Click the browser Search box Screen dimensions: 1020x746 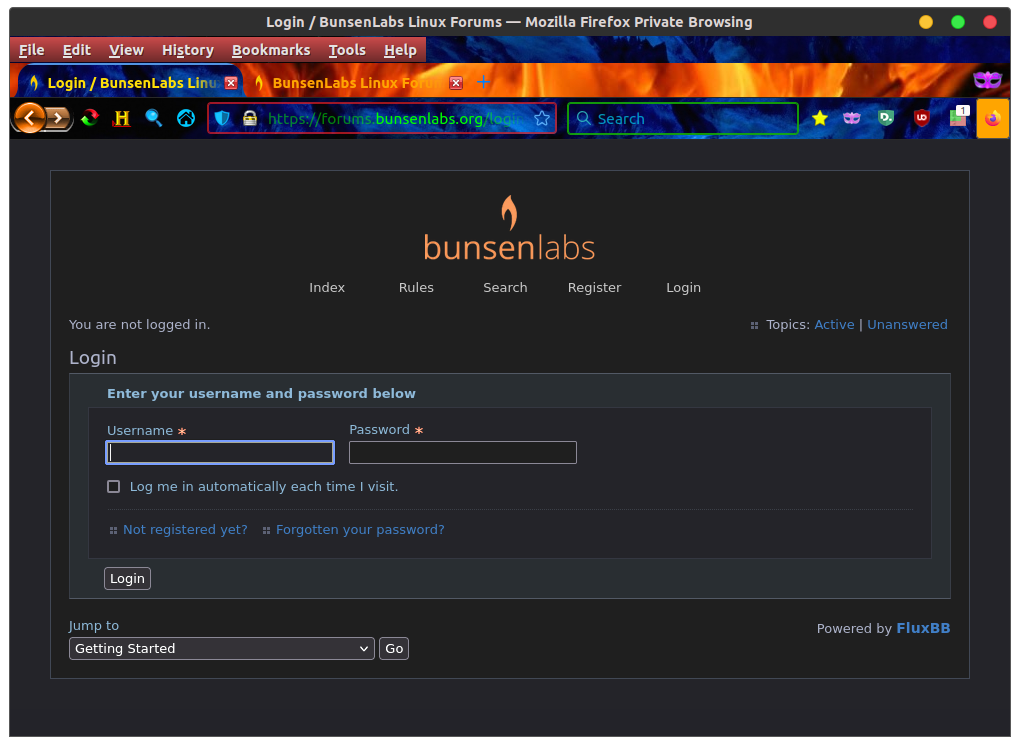(683, 118)
